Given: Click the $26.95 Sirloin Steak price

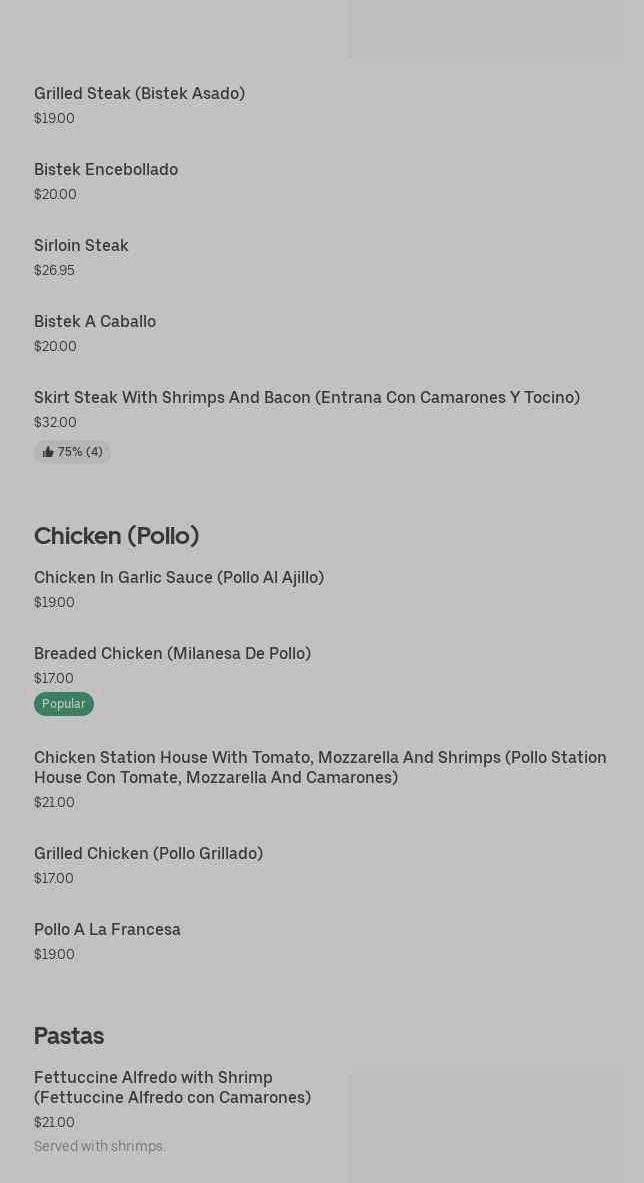Looking at the screenshot, I should click(54, 270).
